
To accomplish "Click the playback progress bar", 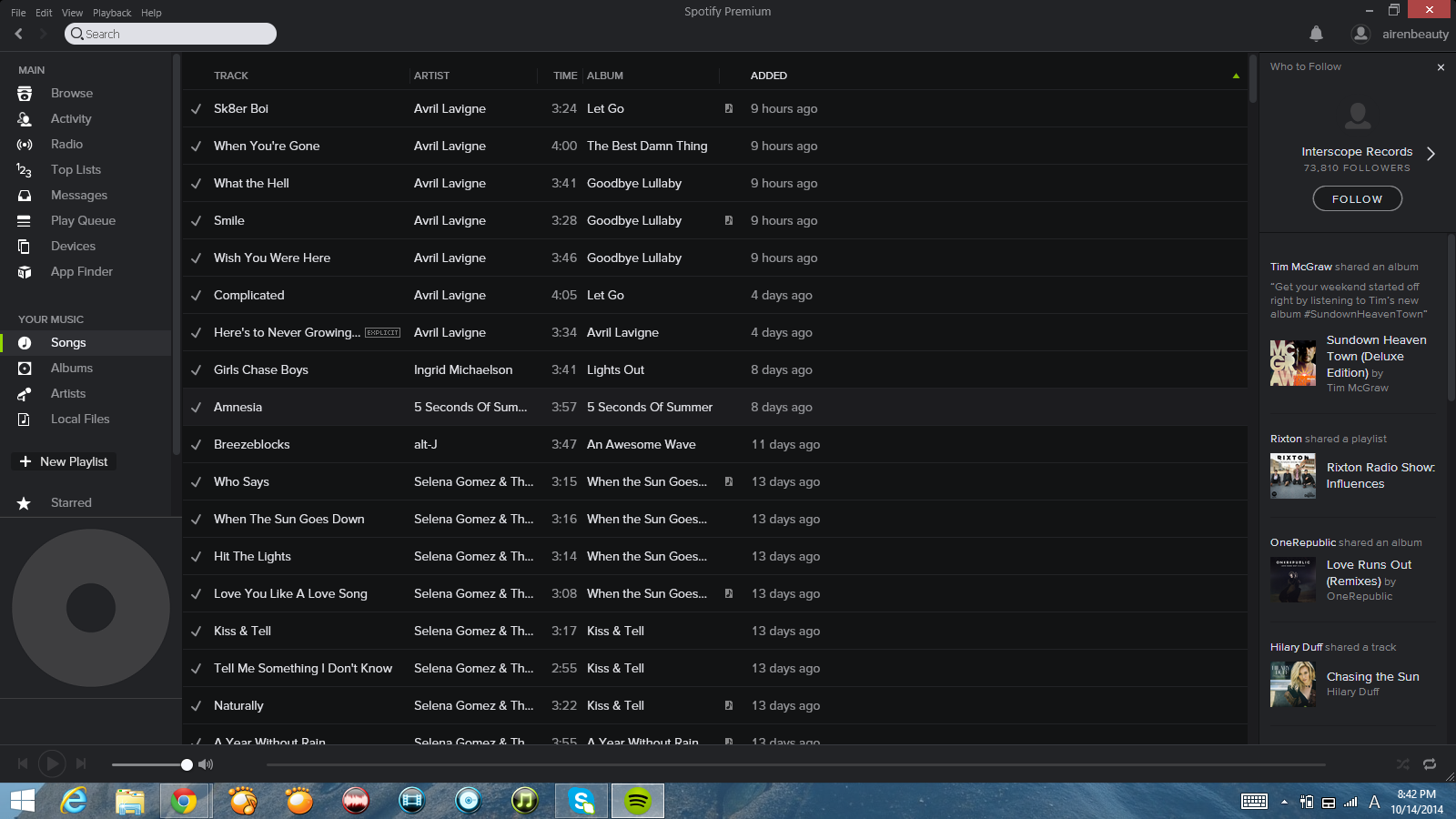I will (795, 764).
